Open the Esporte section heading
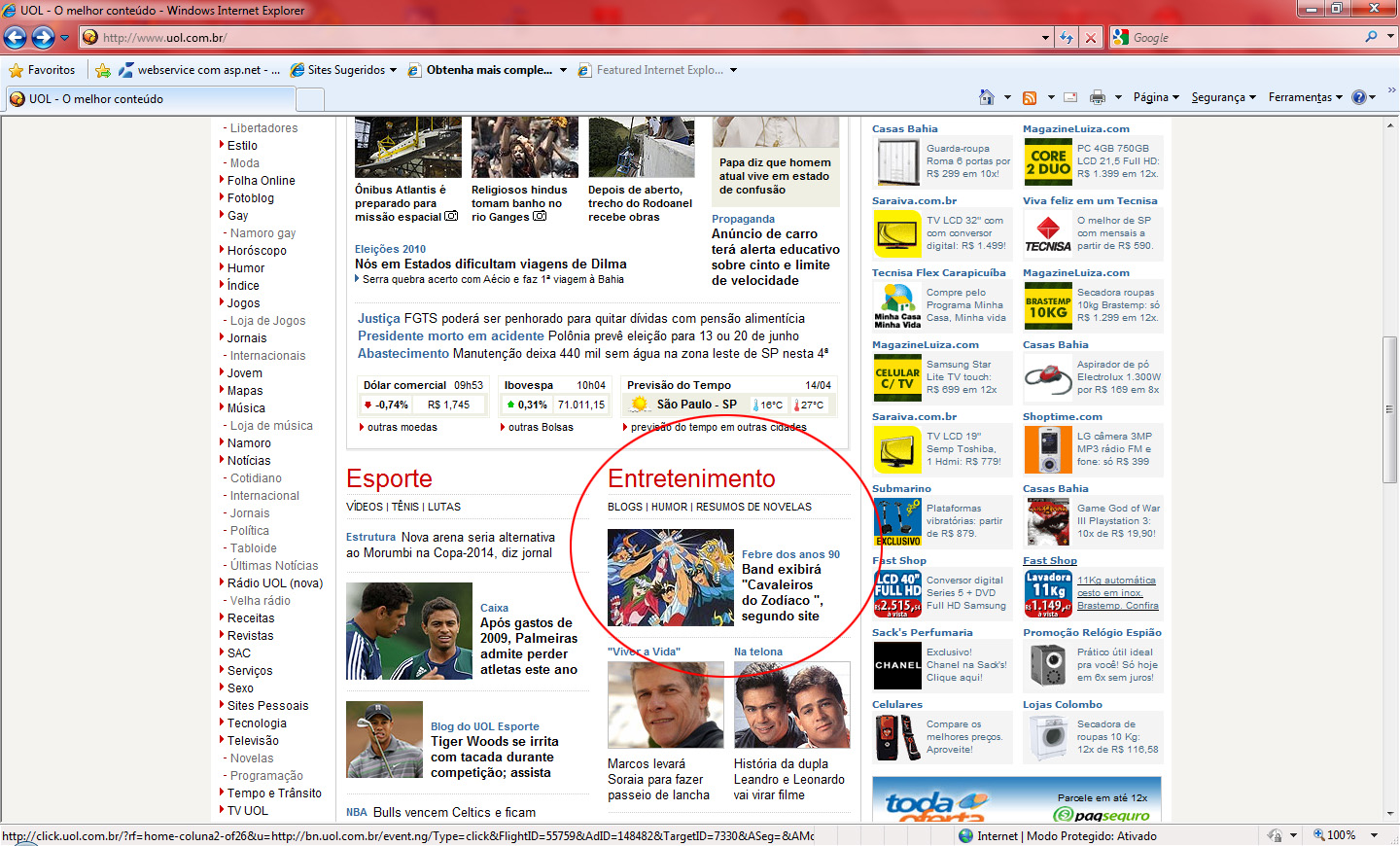 pyautogui.click(x=389, y=478)
